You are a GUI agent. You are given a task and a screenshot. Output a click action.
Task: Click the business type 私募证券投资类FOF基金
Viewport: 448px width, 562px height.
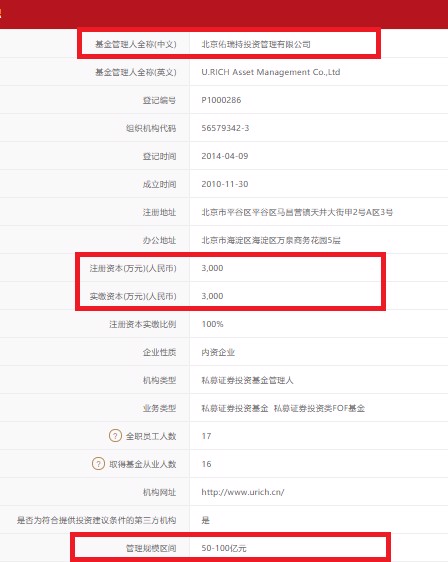[x=319, y=408]
